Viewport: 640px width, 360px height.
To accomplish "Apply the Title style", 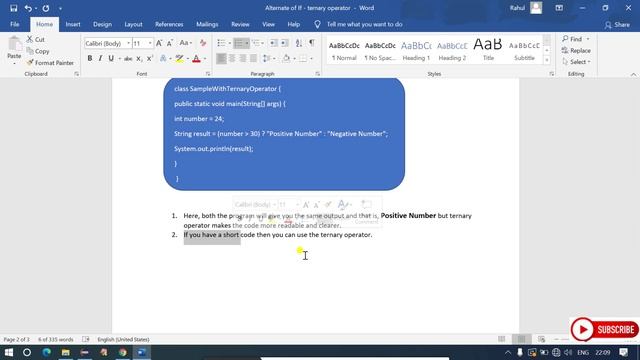I will pos(488,51).
